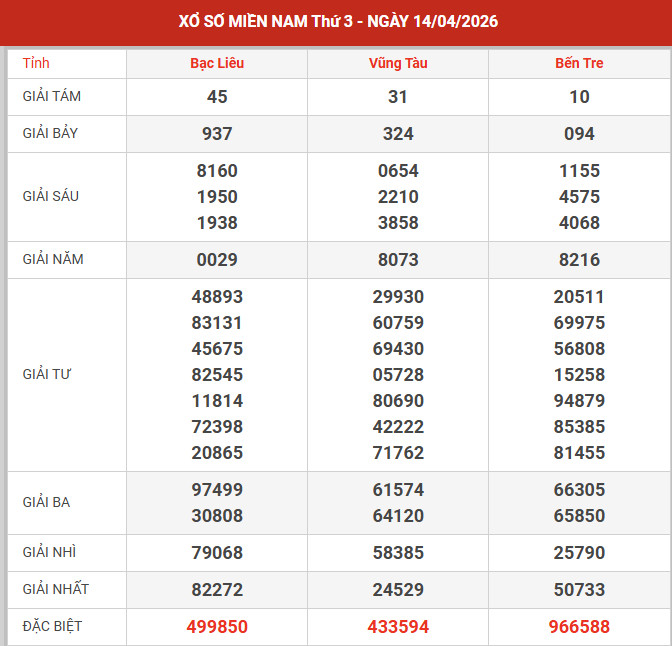The image size is (672, 646).
Task: Click Bến Tre fifth prize 8216
Action: [x=579, y=260]
